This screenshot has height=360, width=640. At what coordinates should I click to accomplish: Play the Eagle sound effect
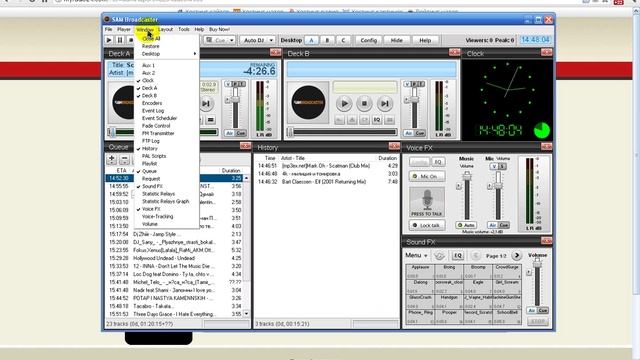coord(478,286)
